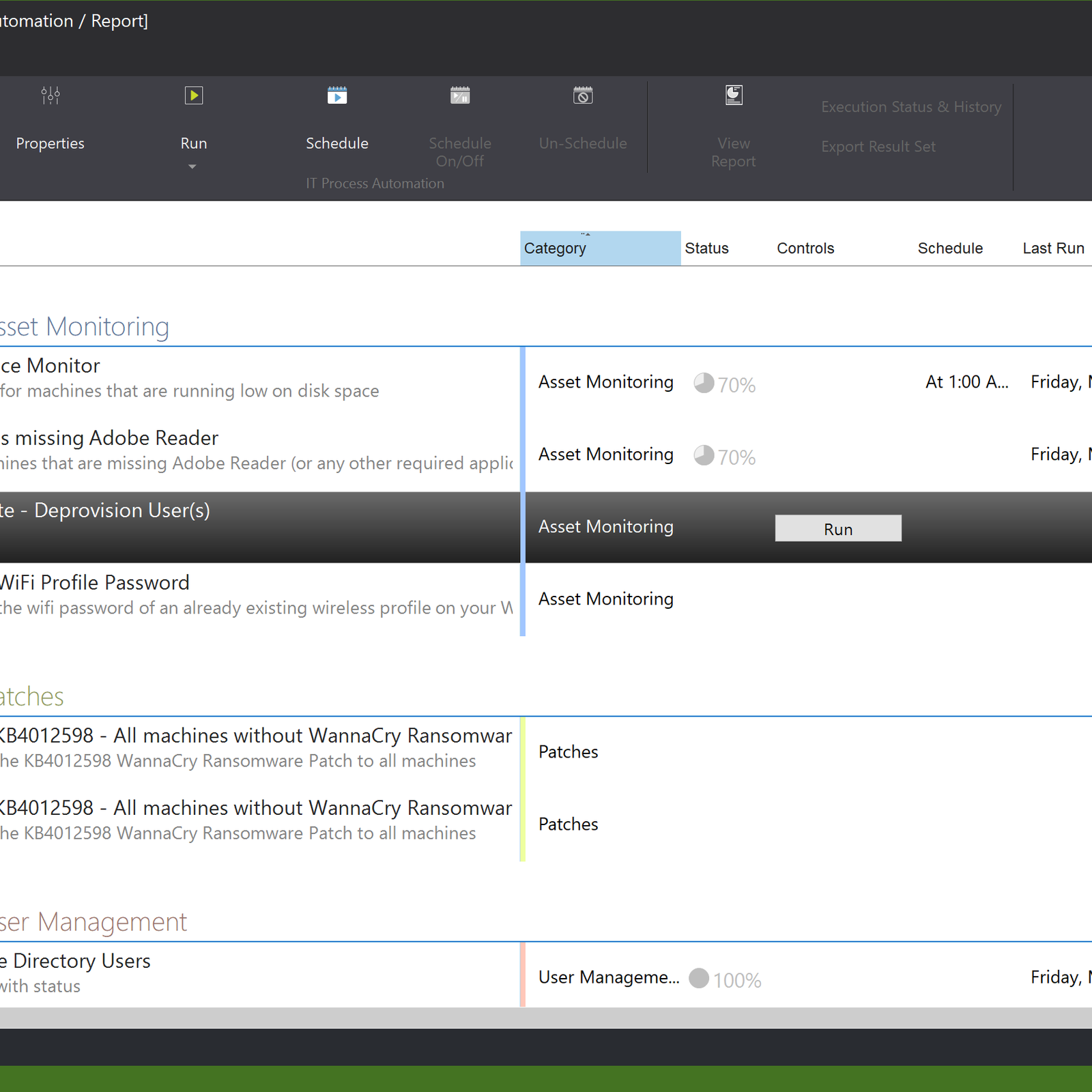1092x1092 pixels.
Task: Click the Un-Schedule calendar icon
Action: tap(583, 96)
